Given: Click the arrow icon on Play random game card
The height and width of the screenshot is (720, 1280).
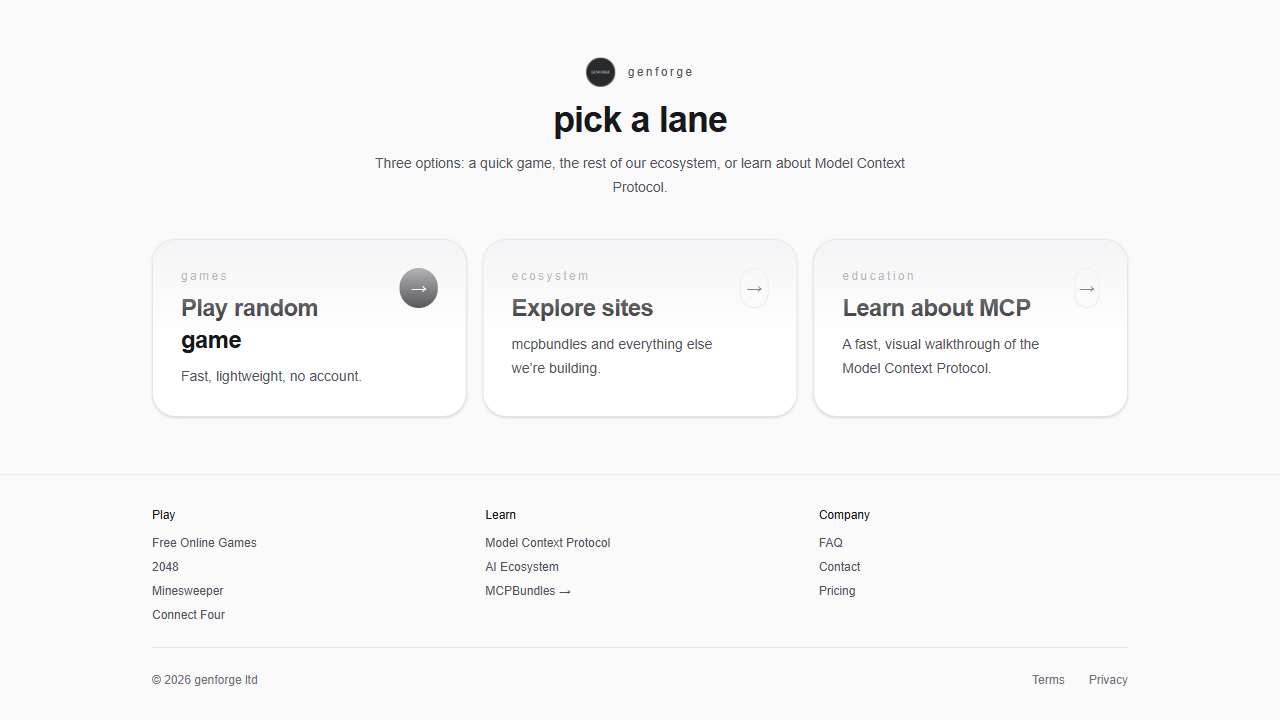Looking at the screenshot, I should [418, 288].
